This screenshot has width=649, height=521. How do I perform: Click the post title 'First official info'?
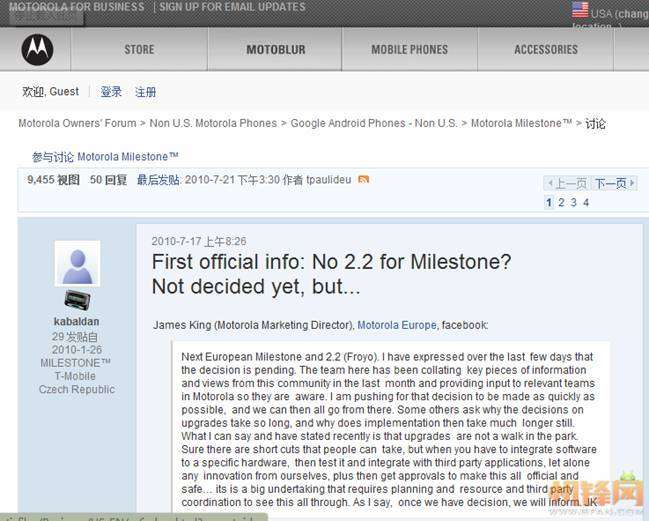(x=332, y=274)
